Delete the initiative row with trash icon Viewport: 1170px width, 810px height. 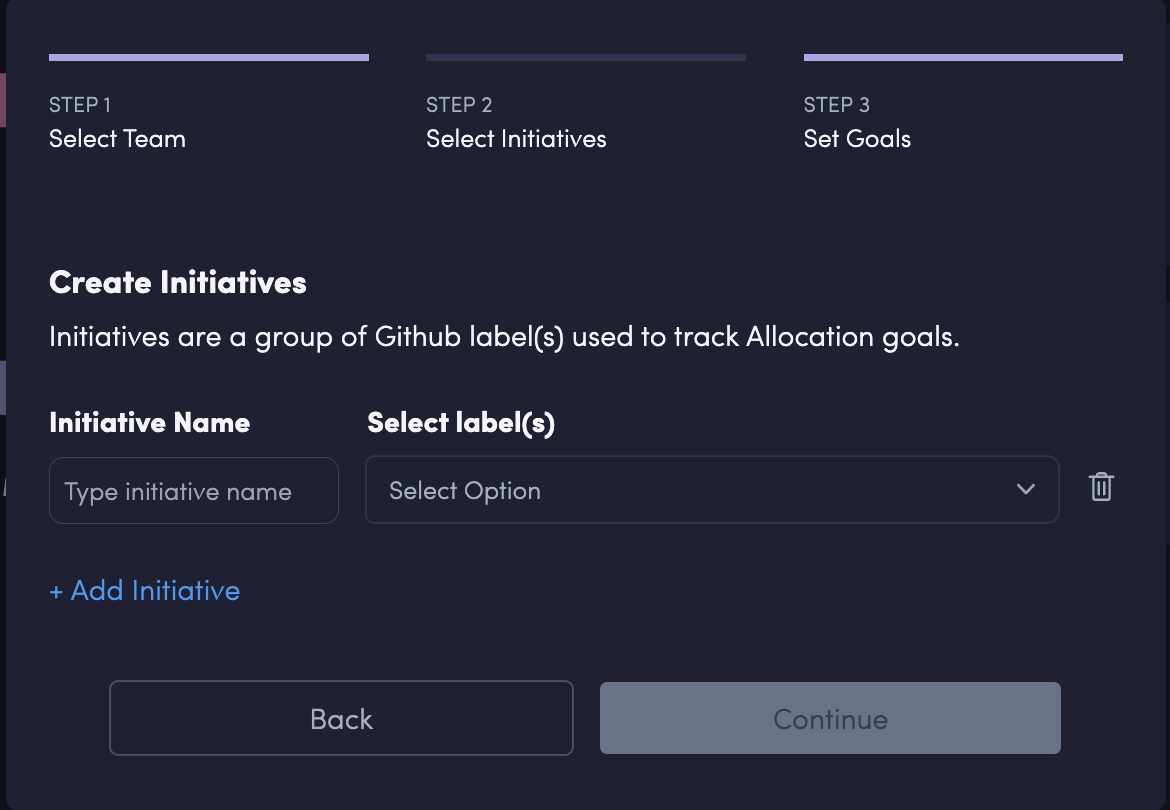click(x=1101, y=487)
